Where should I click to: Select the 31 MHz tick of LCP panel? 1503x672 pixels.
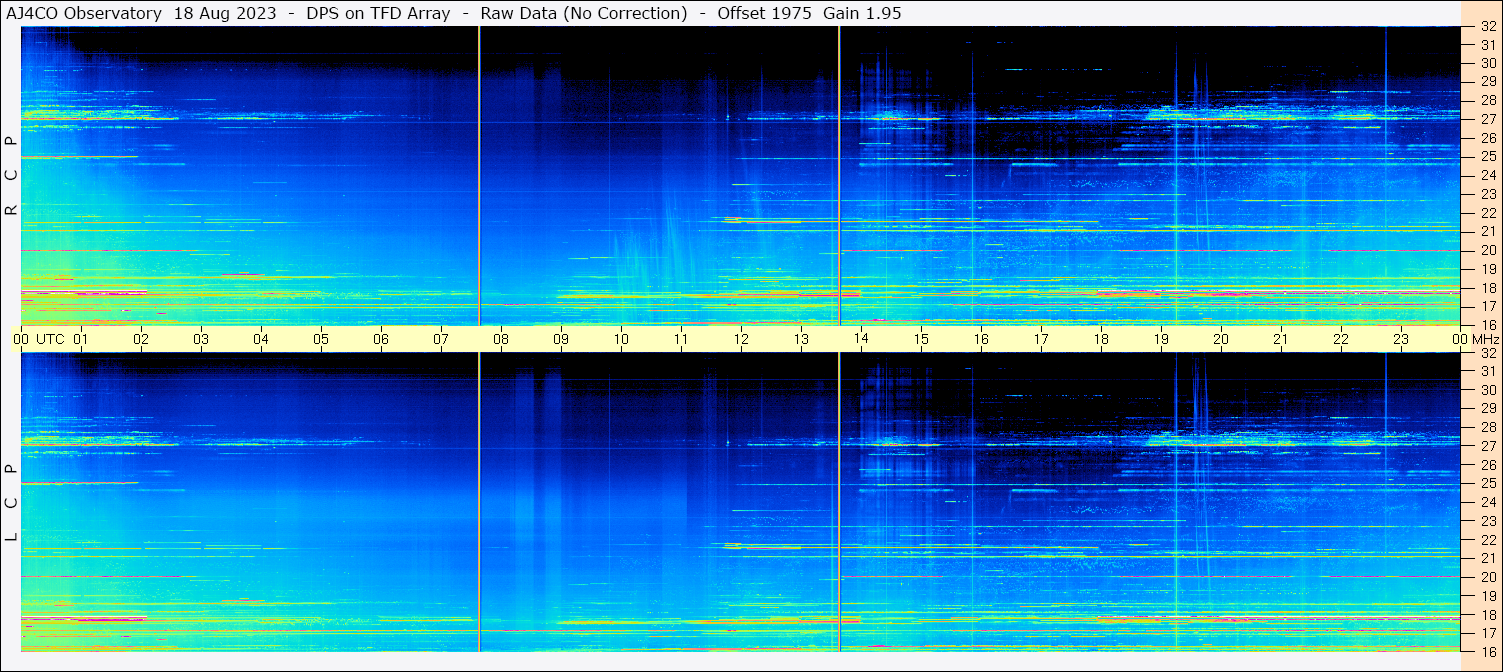click(1487, 371)
